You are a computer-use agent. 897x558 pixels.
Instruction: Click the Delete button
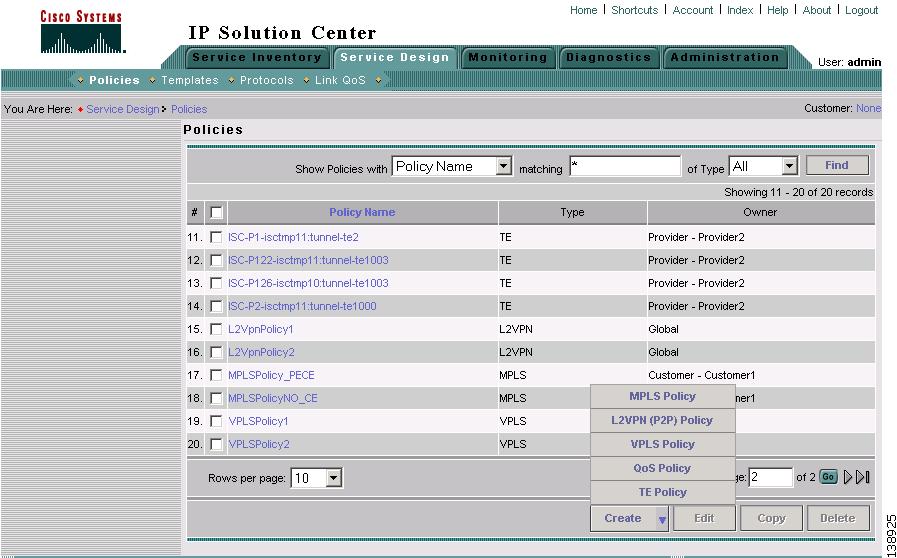838,519
